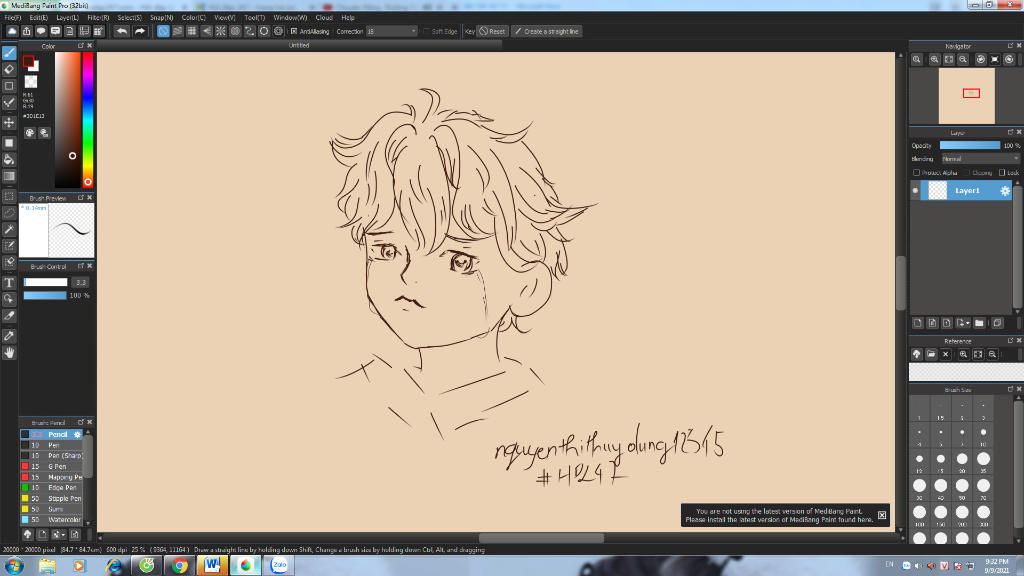Viewport: 1024px width, 576px height.
Task: Select the Hand tool
Action: [9, 353]
